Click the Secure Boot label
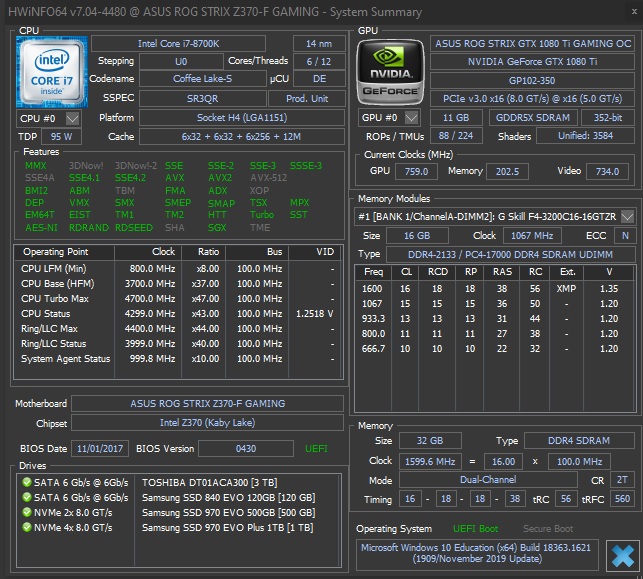643x579 pixels. (x=548, y=529)
